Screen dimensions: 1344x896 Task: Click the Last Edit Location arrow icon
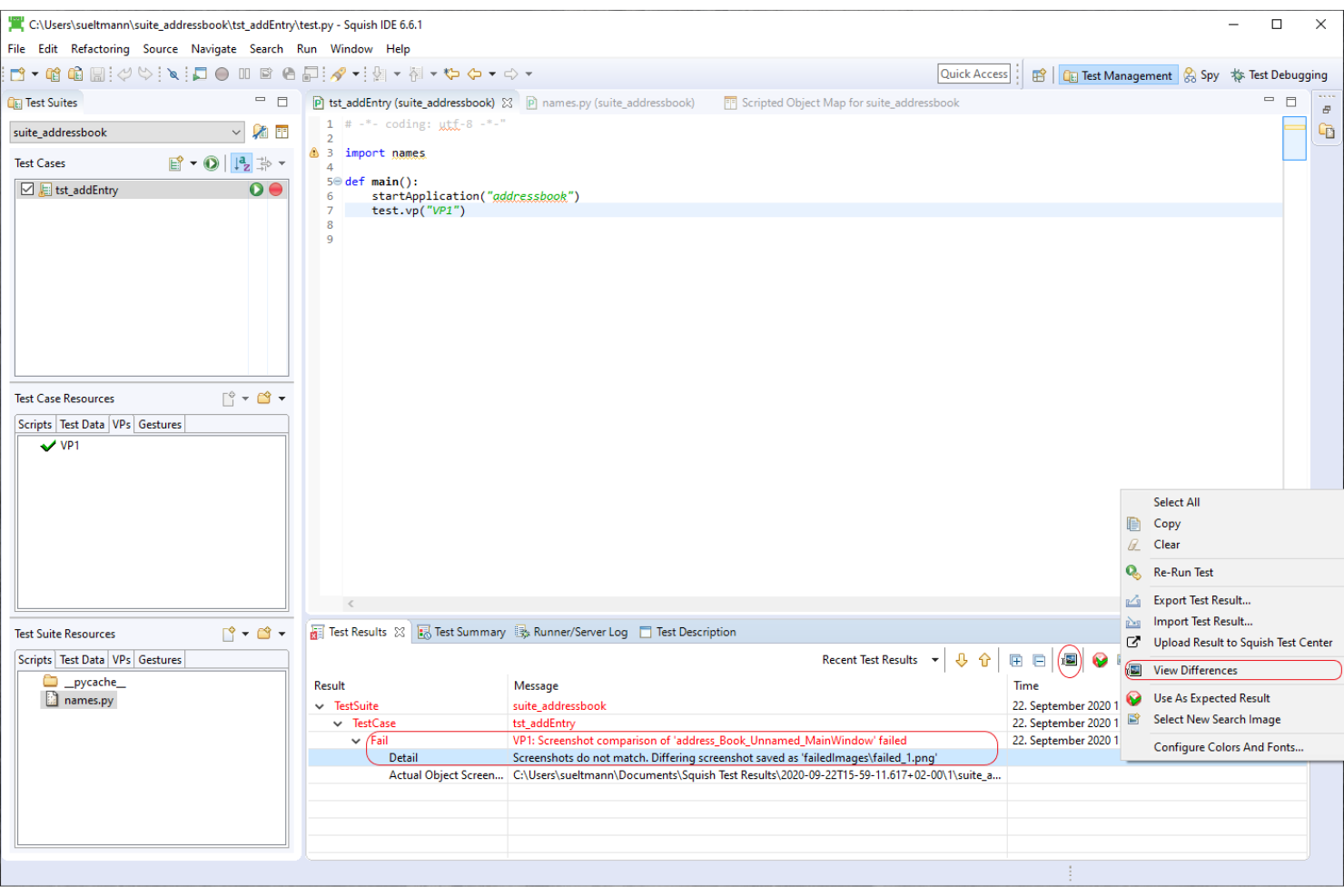point(451,74)
